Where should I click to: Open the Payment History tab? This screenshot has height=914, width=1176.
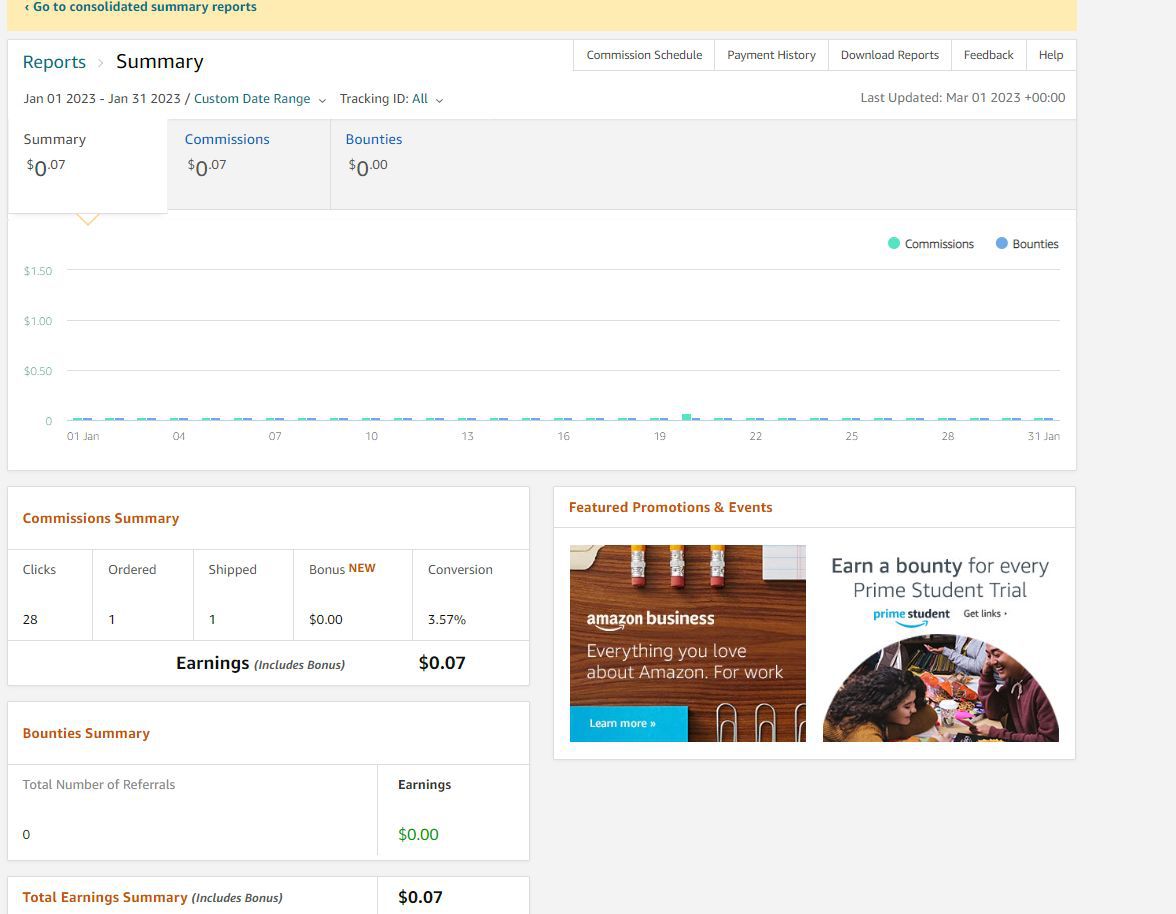tap(771, 55)
